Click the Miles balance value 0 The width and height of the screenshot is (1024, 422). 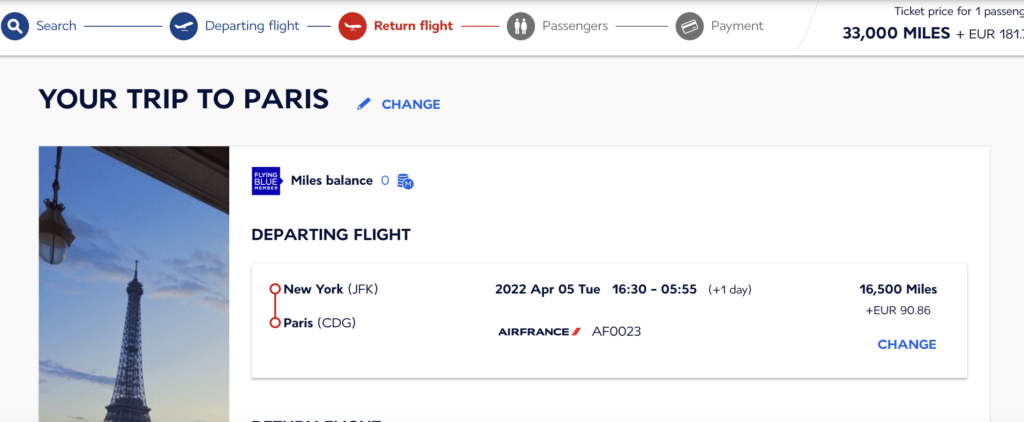[x=385, y=180]
